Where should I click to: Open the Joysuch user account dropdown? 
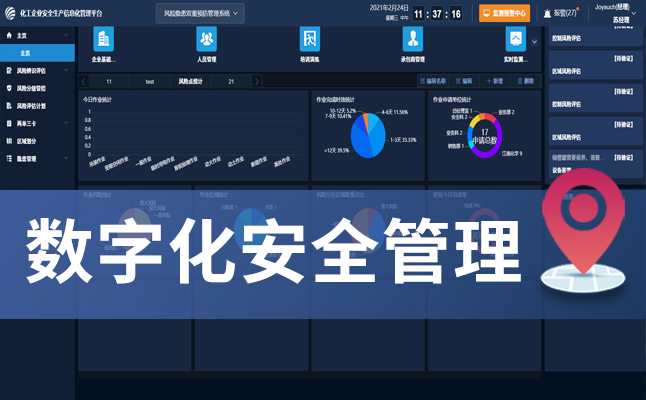coord(616,13)
